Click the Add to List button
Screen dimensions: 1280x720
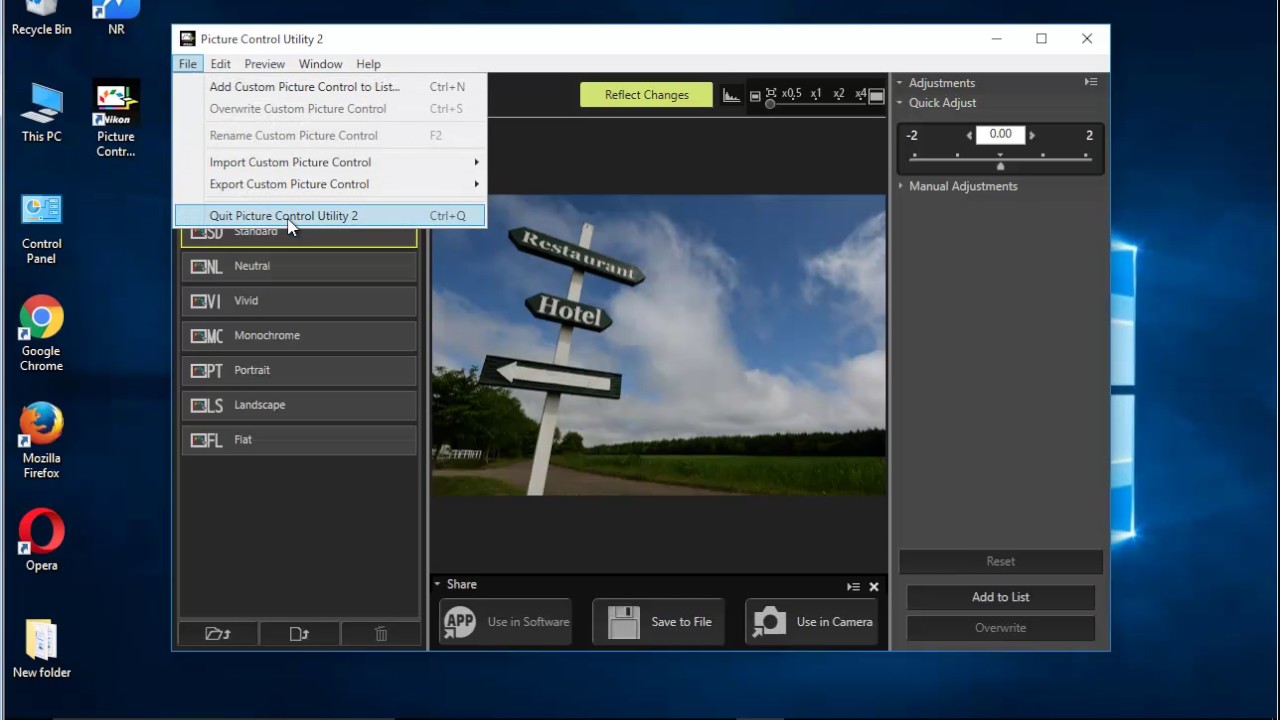[x=1000, y=597]
